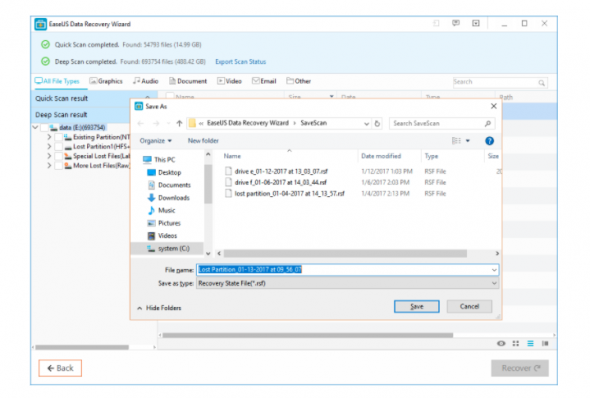Collapse the data (E:) tree node

pos(35,128)
